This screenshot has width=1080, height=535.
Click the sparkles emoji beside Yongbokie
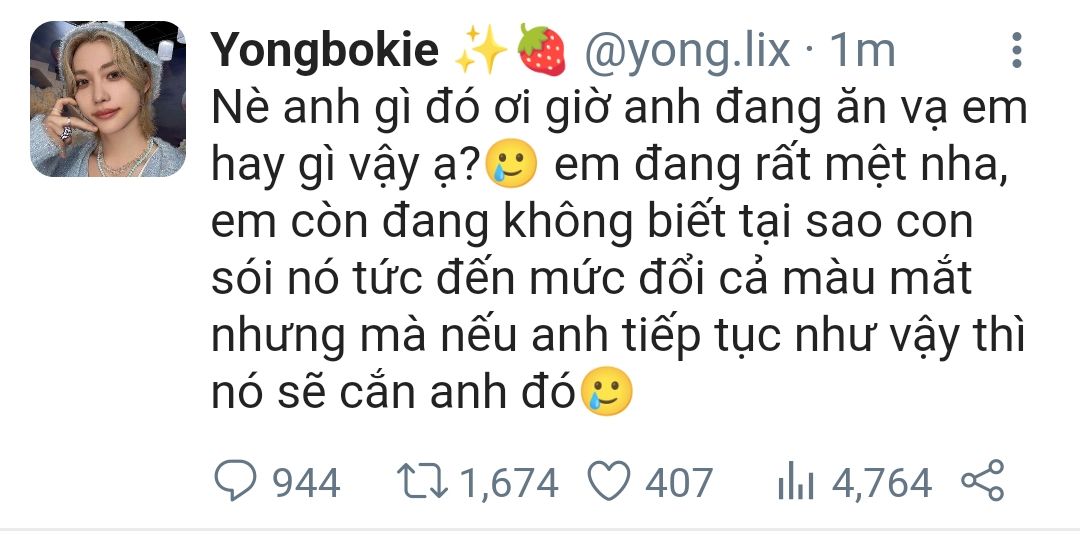click(481, 50)
